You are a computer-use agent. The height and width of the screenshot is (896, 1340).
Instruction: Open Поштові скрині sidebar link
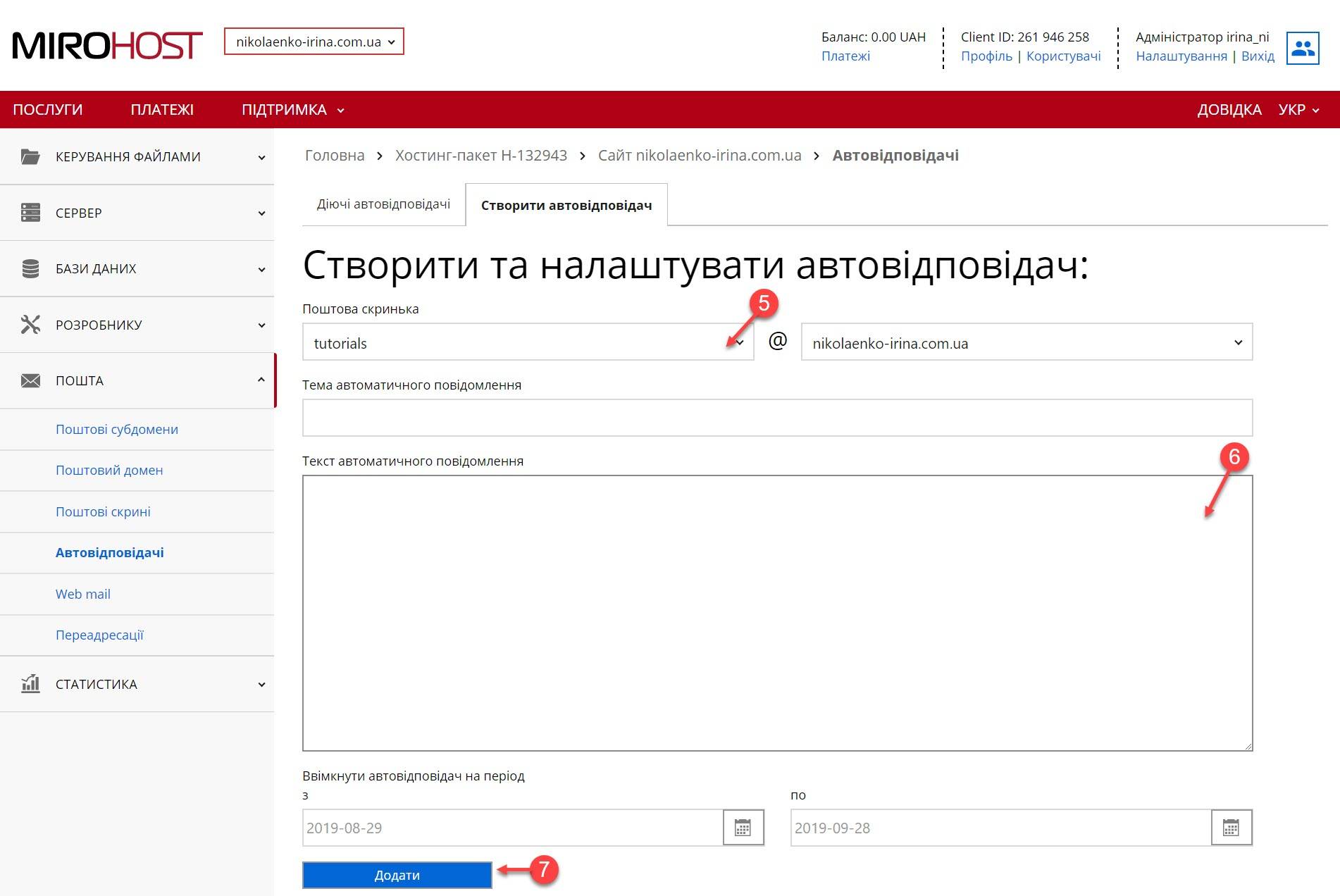tap(103, 511)
